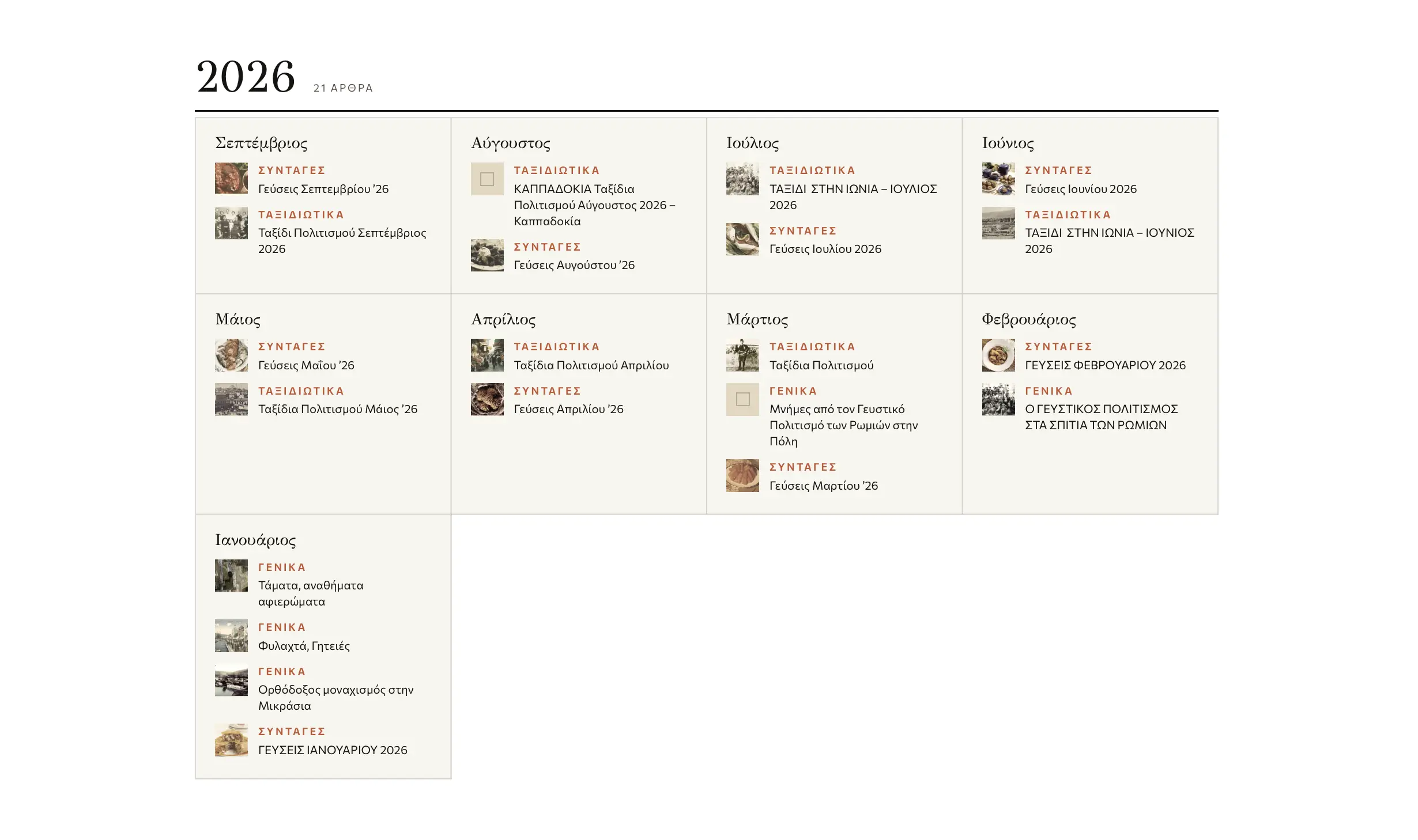Screen dimensions: 1418x840
Task: Open March 'Ταξίδια Πολιτισμού' article
Action: click(821, 365)
